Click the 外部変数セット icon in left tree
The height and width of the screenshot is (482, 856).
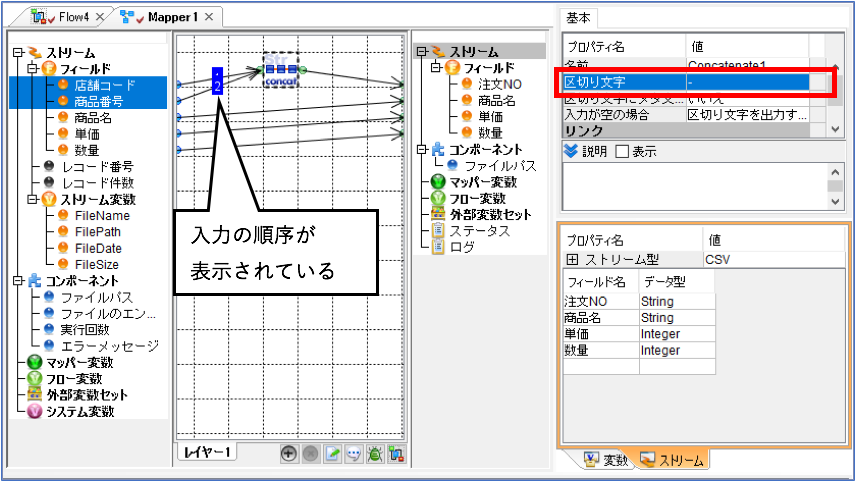tap(34, 394)
